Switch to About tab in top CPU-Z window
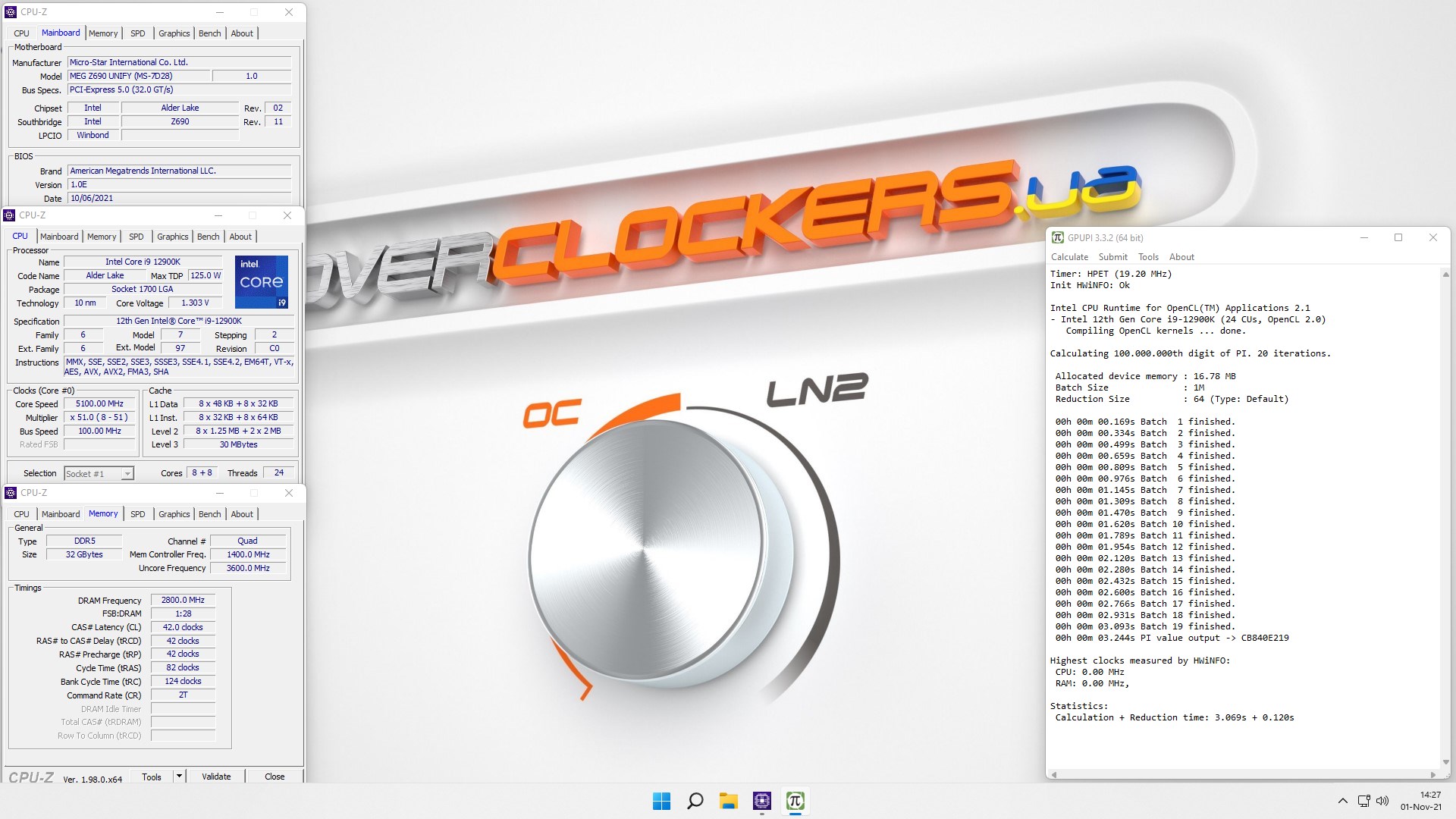1456x819 pixels. [x=242, y=33]
